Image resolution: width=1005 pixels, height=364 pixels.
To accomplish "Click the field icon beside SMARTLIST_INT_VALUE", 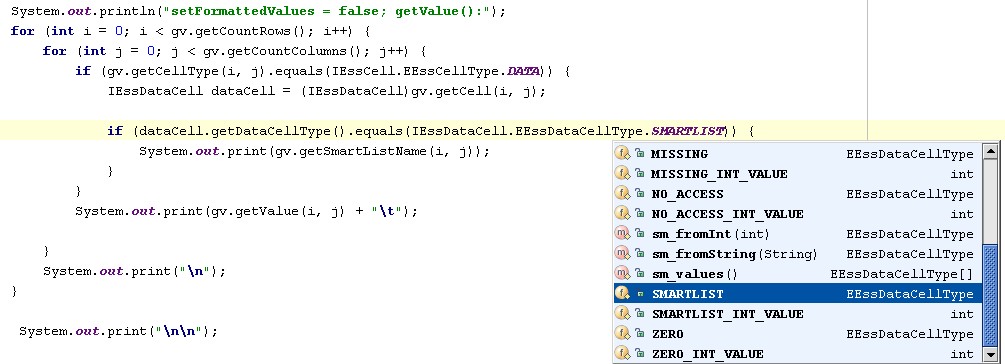I will [x=622, y=314].
